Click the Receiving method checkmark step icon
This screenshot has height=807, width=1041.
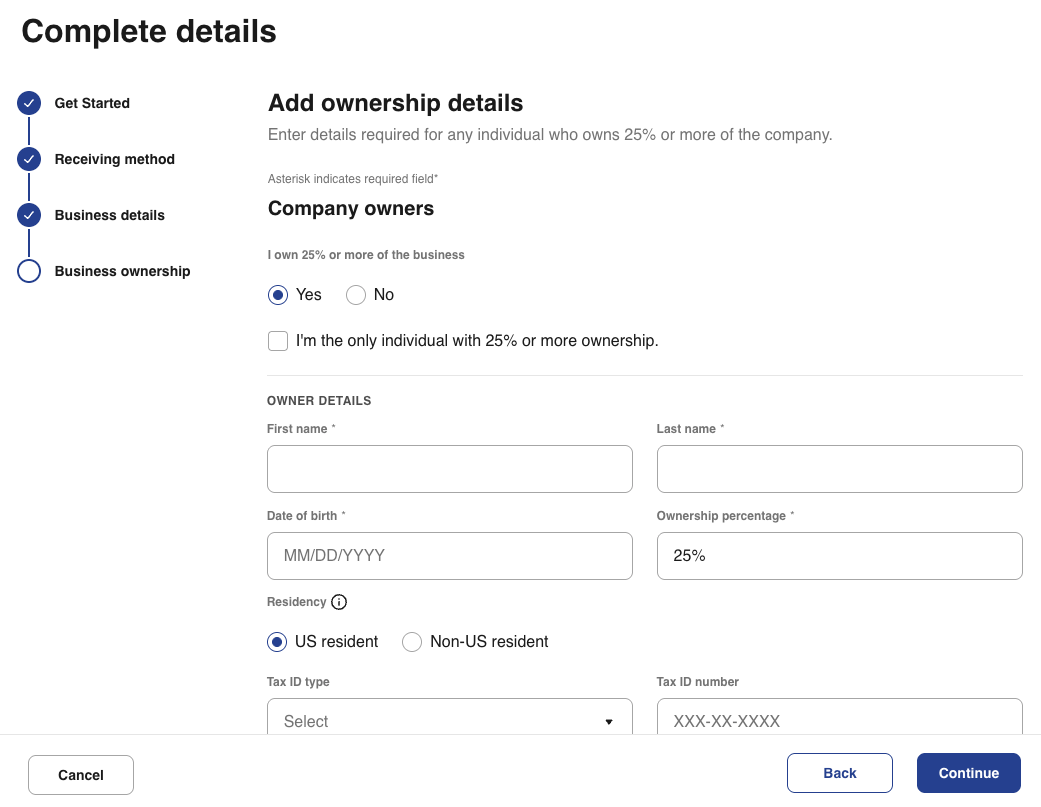click(x=29, y=159)
